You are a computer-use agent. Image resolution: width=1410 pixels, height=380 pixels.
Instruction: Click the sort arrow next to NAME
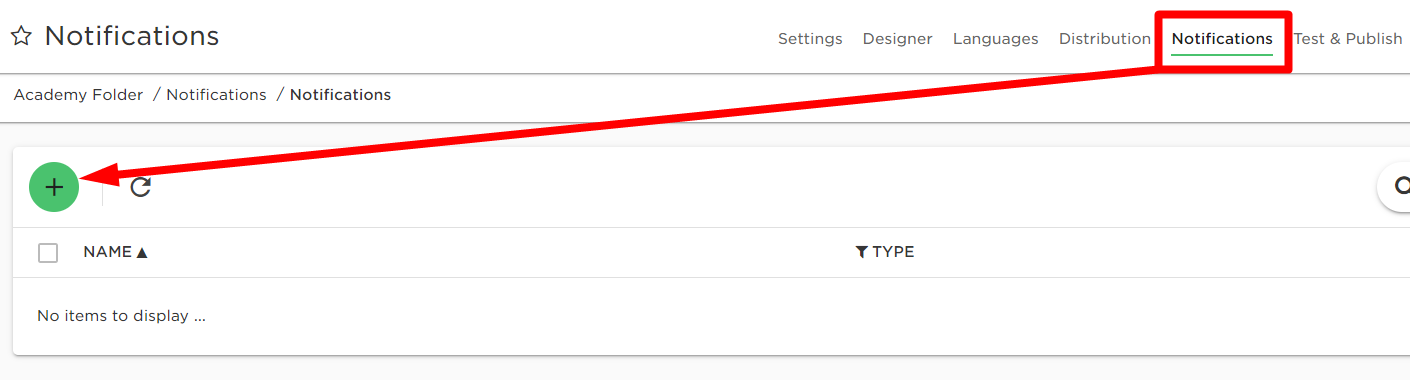142,253
